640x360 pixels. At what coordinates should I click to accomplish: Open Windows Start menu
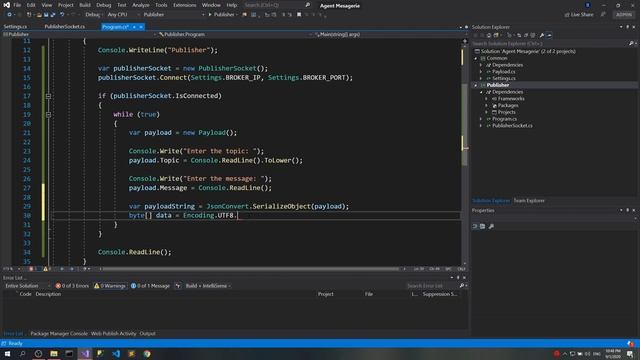click(7, 353)
